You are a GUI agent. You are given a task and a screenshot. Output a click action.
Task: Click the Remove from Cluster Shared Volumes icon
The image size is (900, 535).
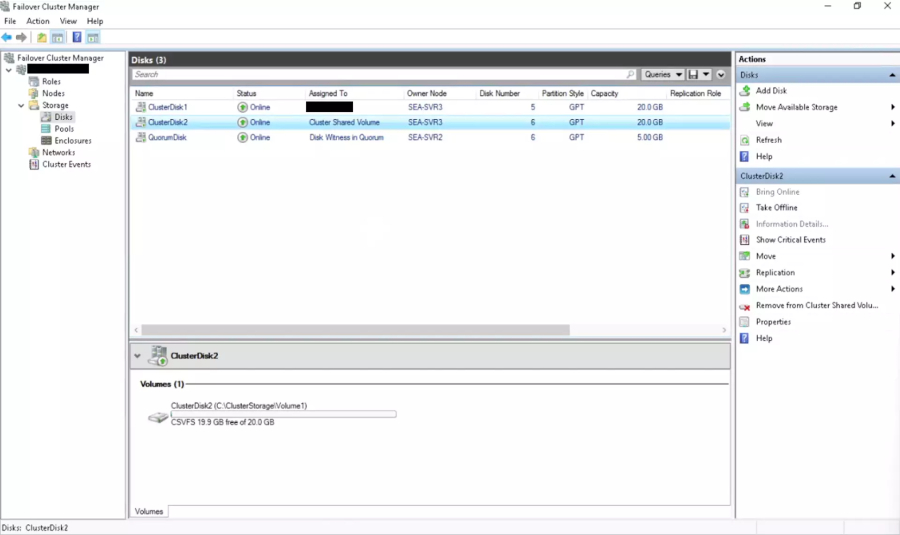745,306
